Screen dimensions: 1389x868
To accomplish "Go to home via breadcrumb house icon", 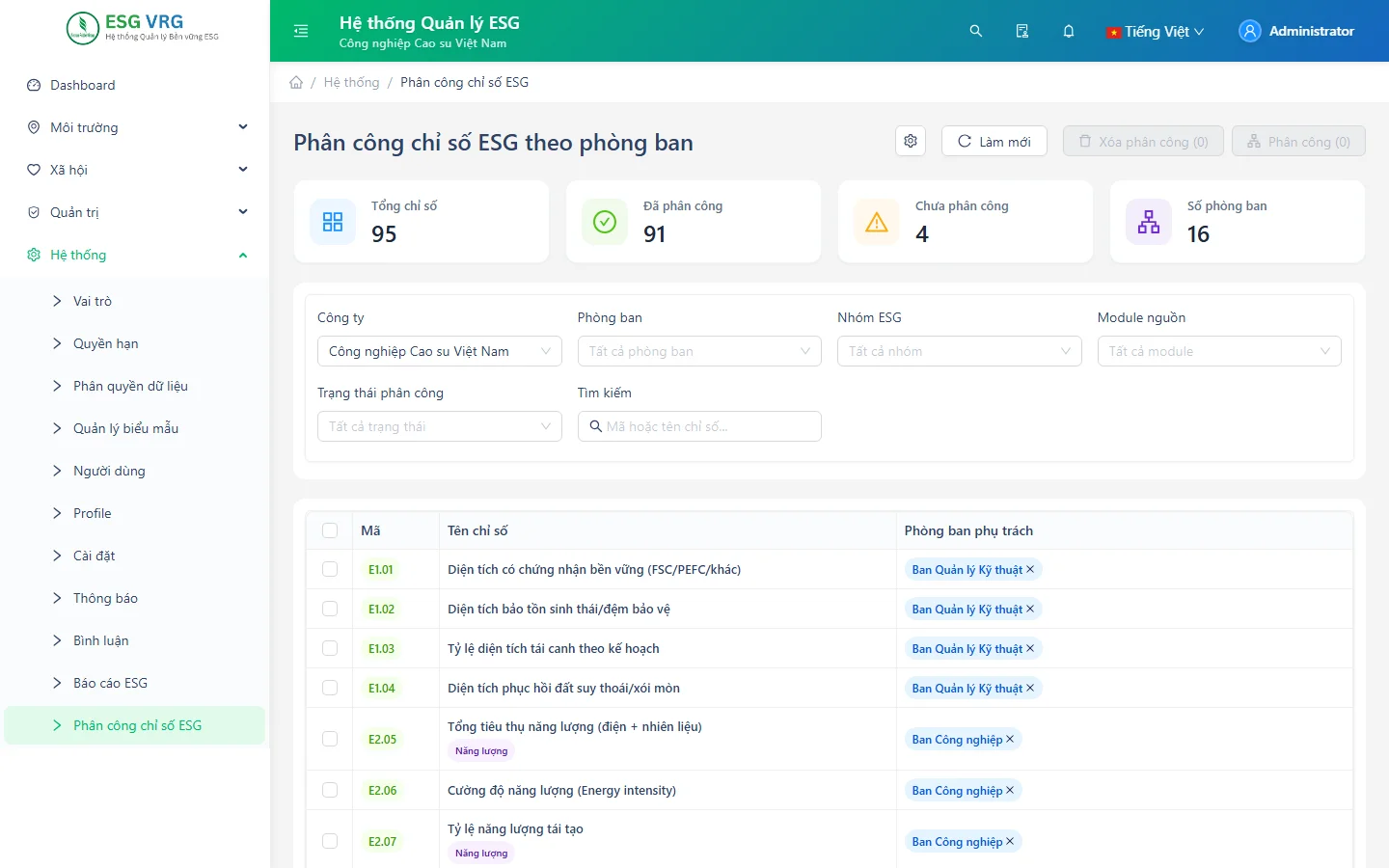I will (x=296, y=82).
